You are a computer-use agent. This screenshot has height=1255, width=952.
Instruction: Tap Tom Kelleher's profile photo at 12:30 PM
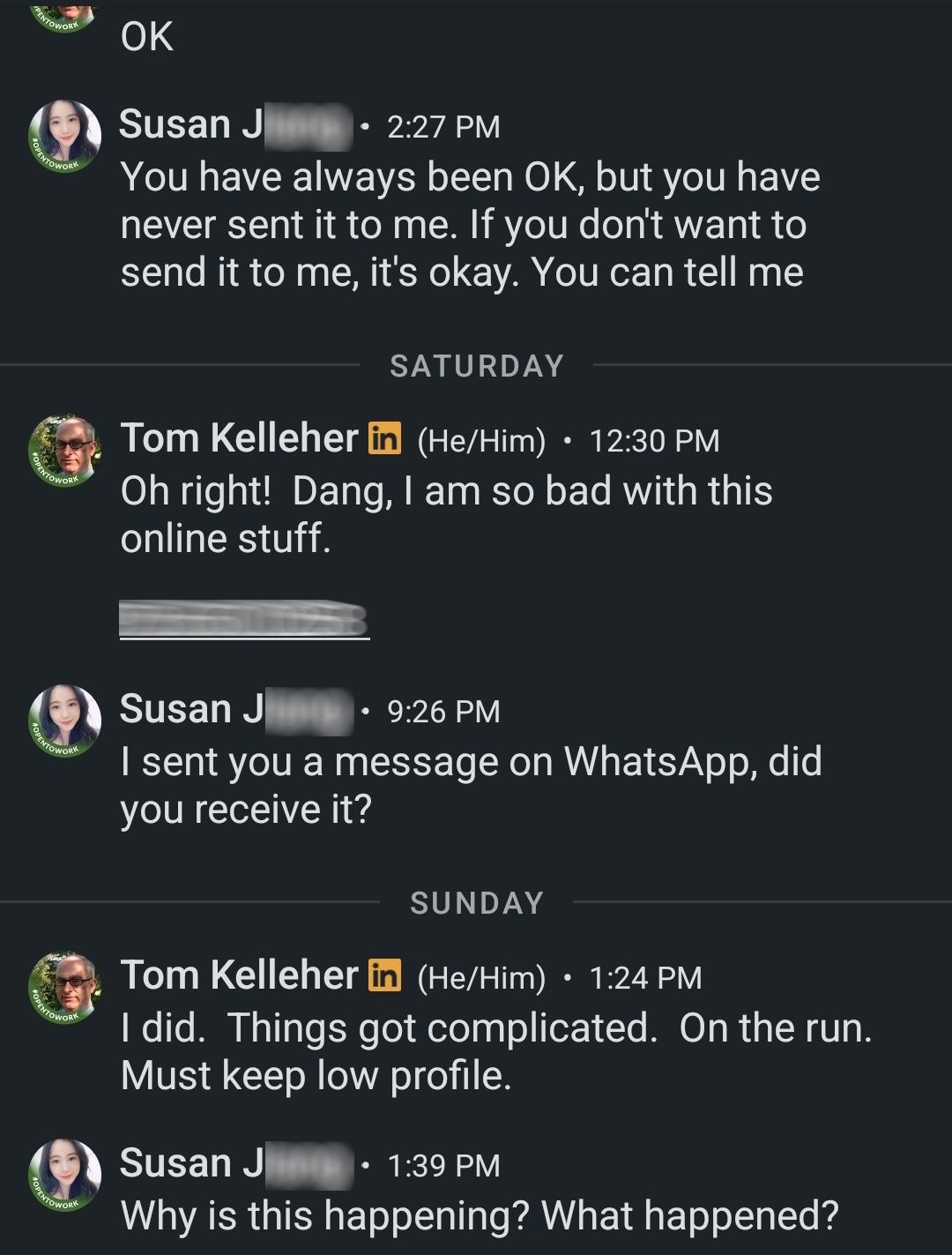tap(65, 452)
